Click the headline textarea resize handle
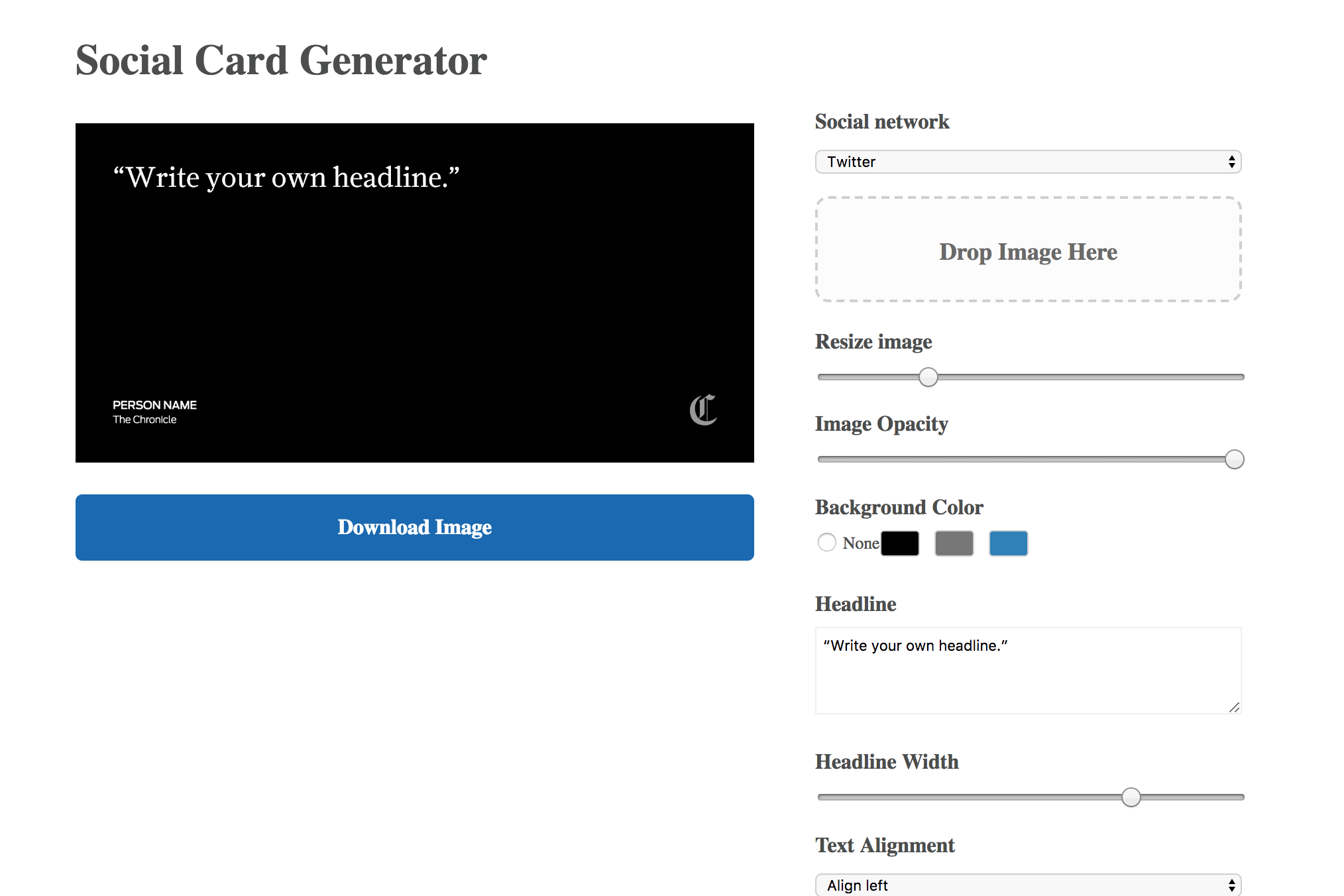The height and width of the screenshot is (896, 1344). [x=1234, y=707]
